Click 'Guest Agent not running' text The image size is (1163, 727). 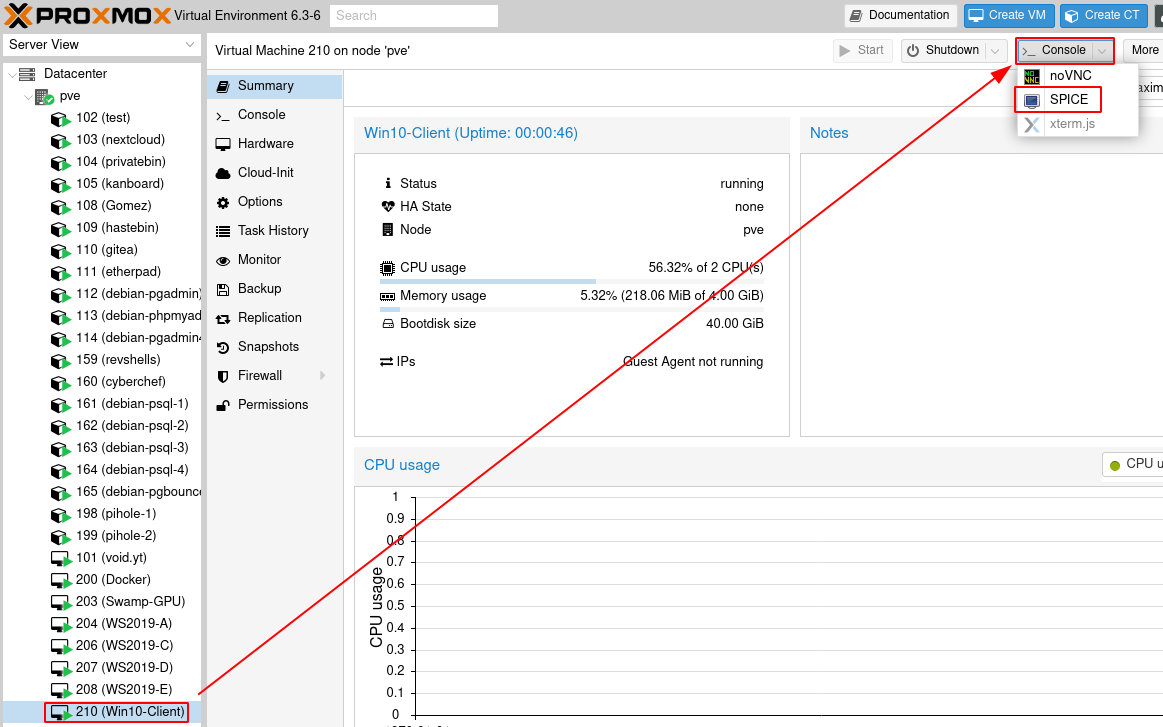pos(693,362)
